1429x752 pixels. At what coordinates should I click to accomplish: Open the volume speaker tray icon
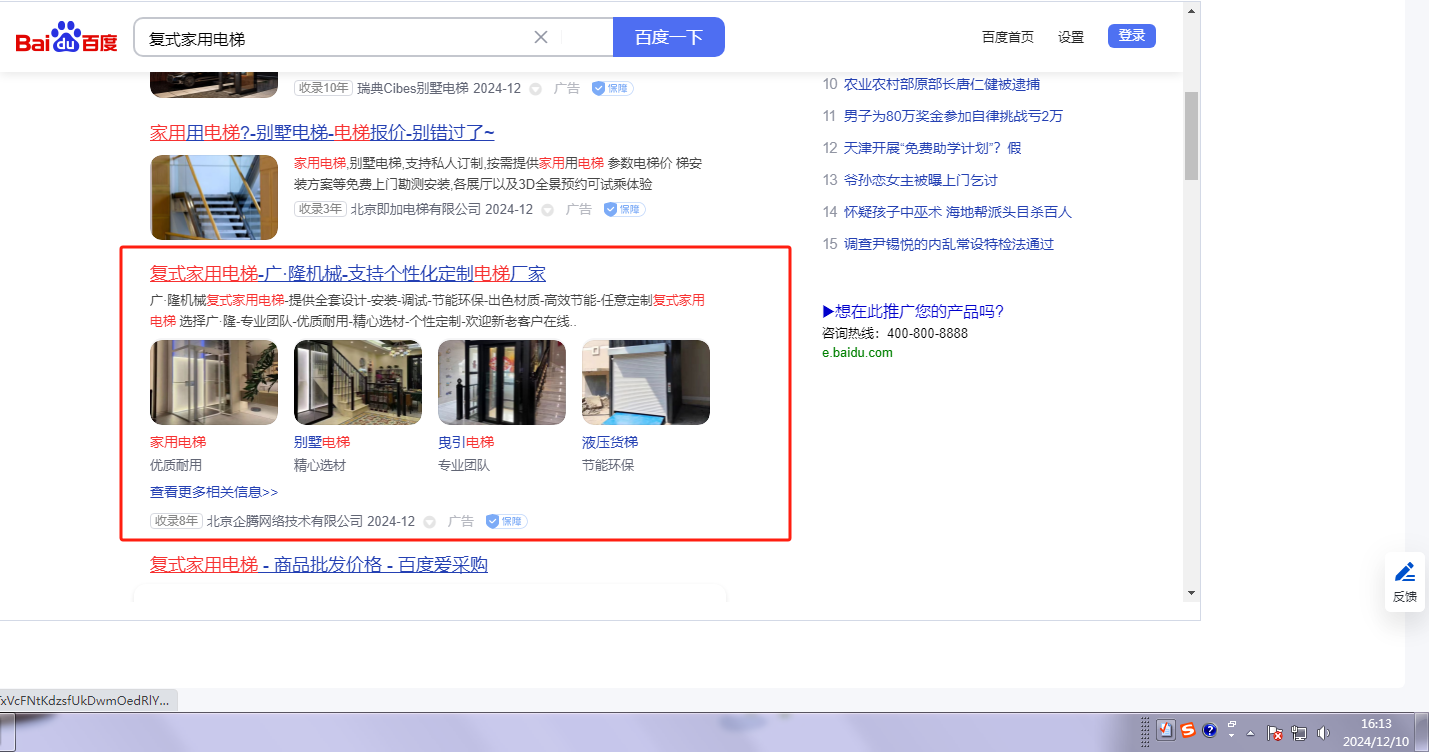[1324, 733]
